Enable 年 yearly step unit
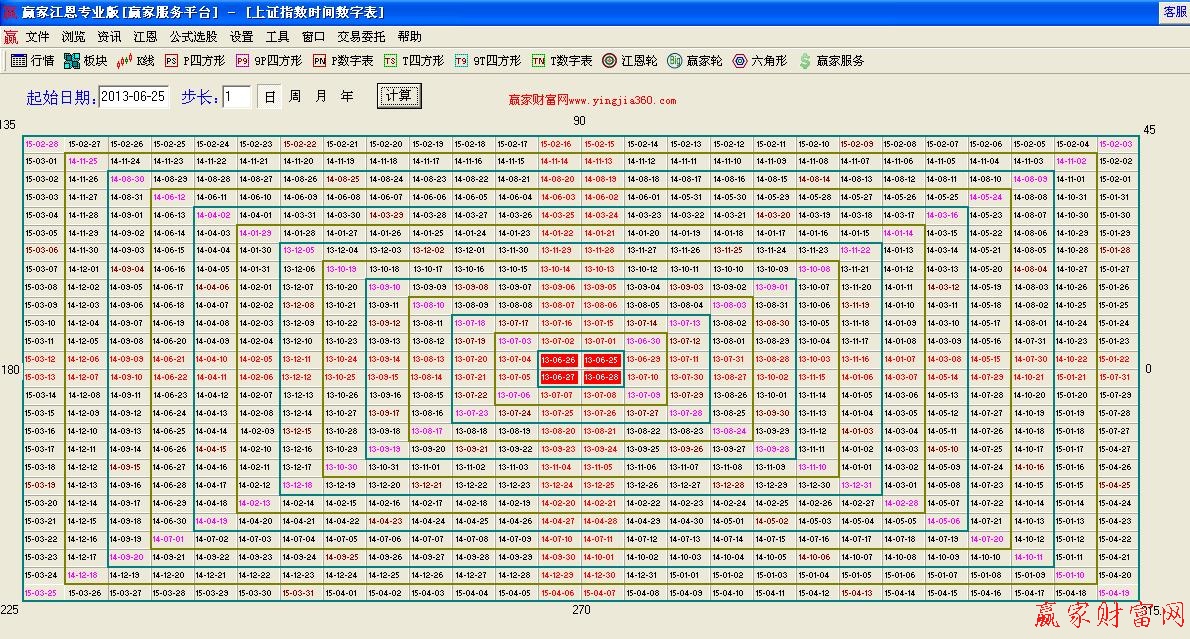Screen dimensions: 1190x639 pyautogui.click(x=345, y=95)
